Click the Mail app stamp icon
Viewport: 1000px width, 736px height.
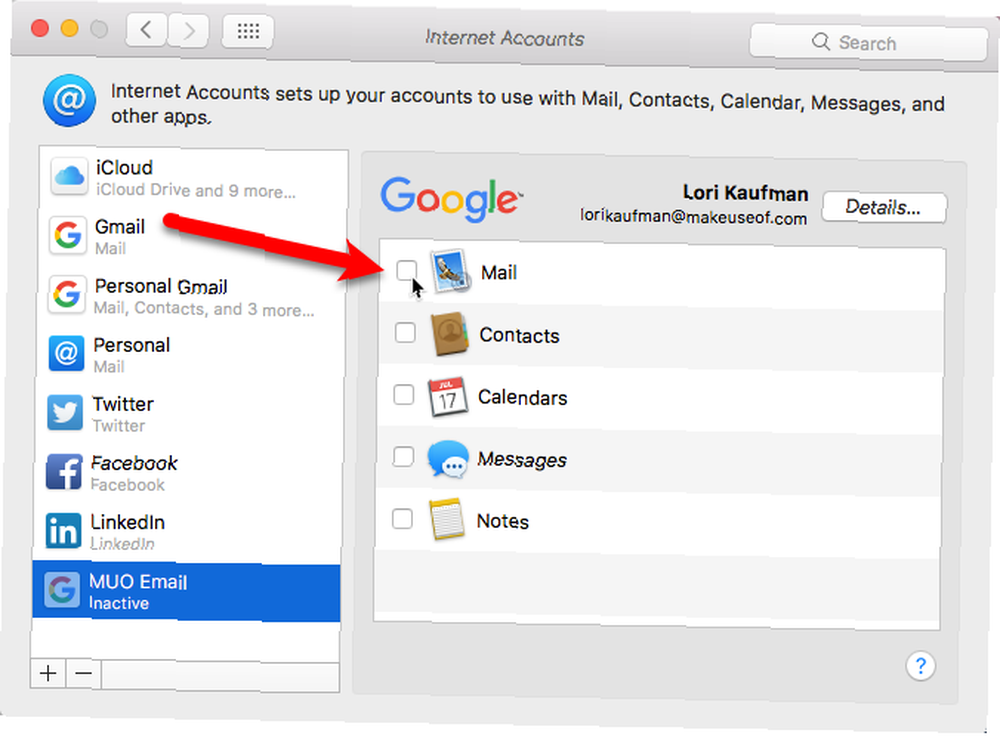[x=451, y=272]
